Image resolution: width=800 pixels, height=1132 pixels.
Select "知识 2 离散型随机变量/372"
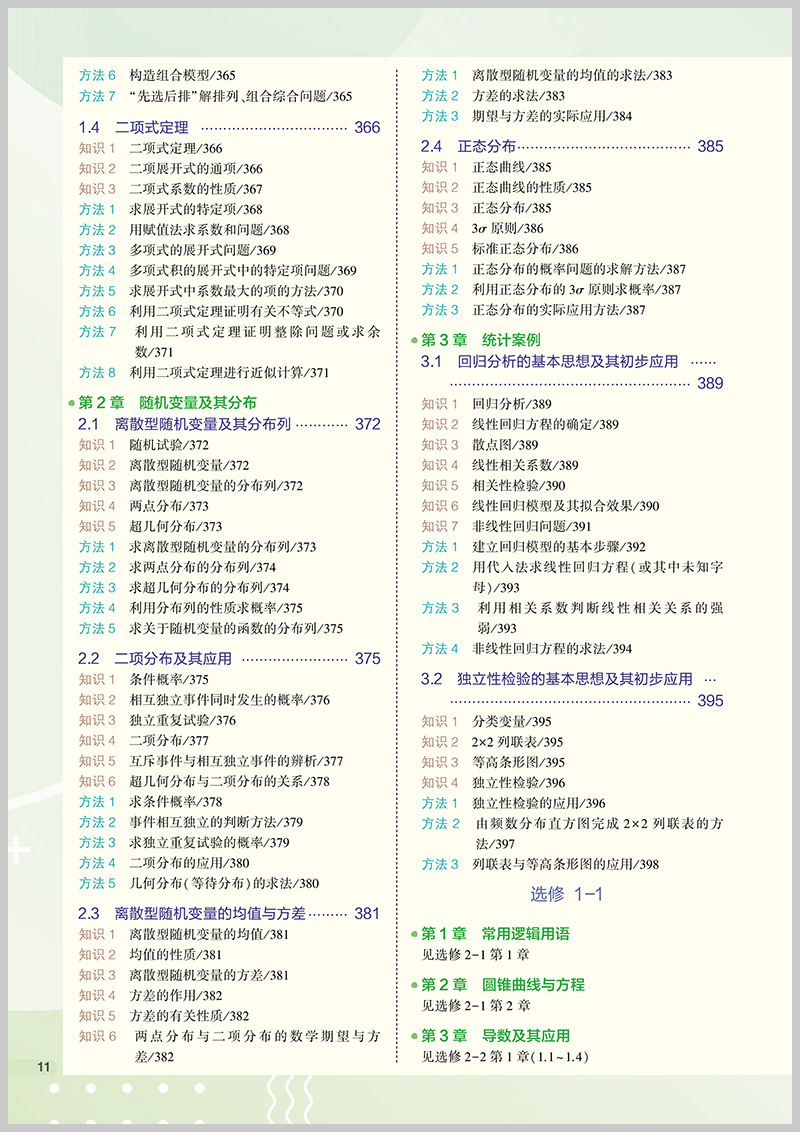pyautogui.click(x=164, y=466)
